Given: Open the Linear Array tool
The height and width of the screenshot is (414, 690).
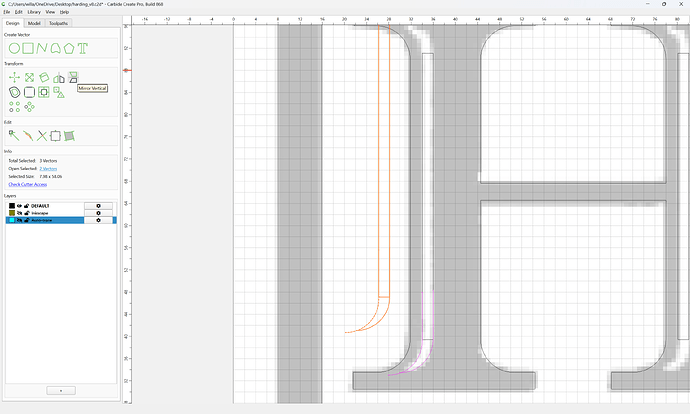Looking at the screenshot, I should click(x=15, y=107).
